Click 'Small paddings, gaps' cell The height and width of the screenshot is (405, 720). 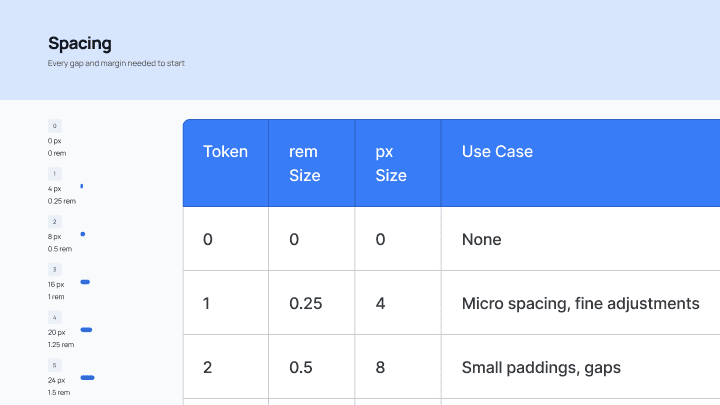(x=580, y=366)
